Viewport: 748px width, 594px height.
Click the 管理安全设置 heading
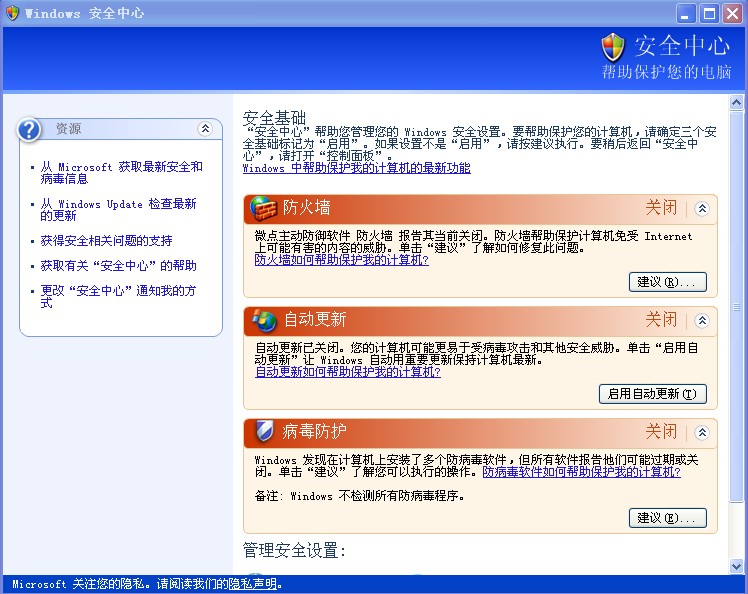click(x=294, y=550)
